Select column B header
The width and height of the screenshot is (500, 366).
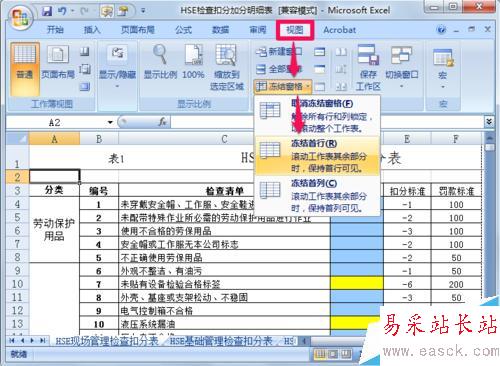click(99, 139)
